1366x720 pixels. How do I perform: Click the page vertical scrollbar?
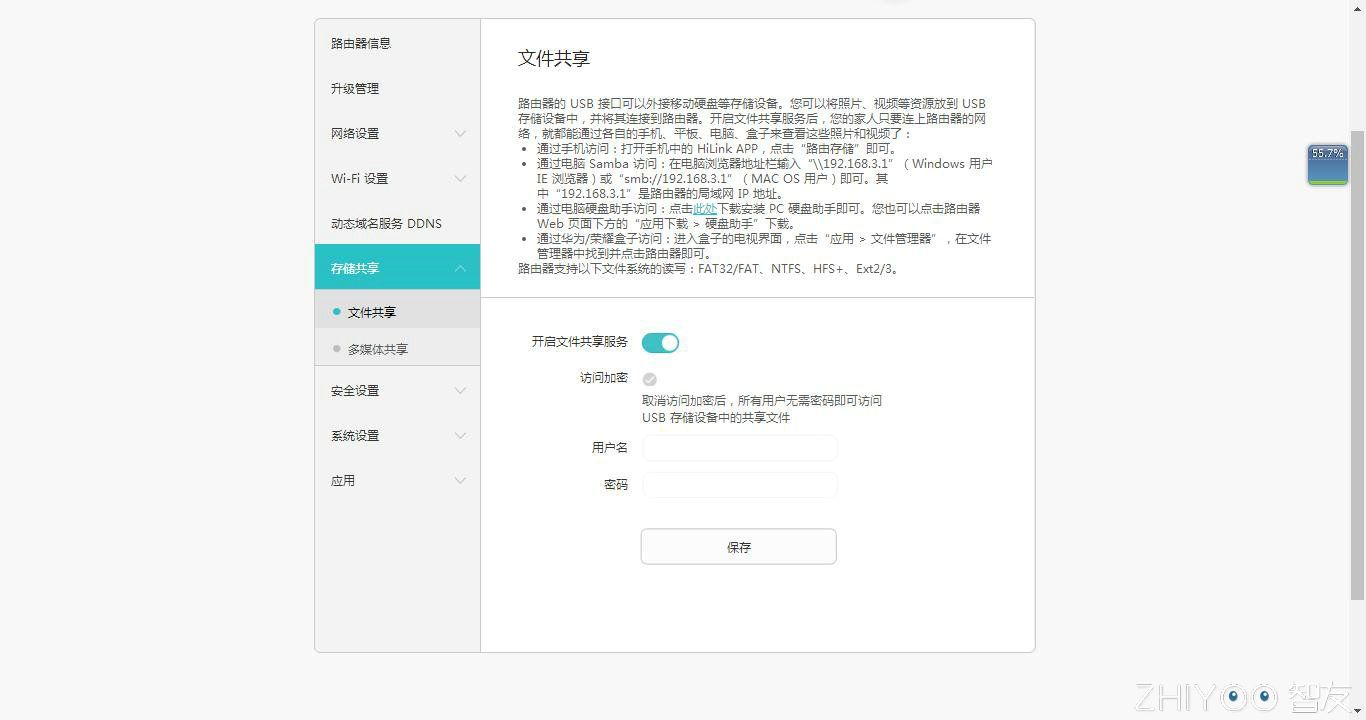[1358, 365]
